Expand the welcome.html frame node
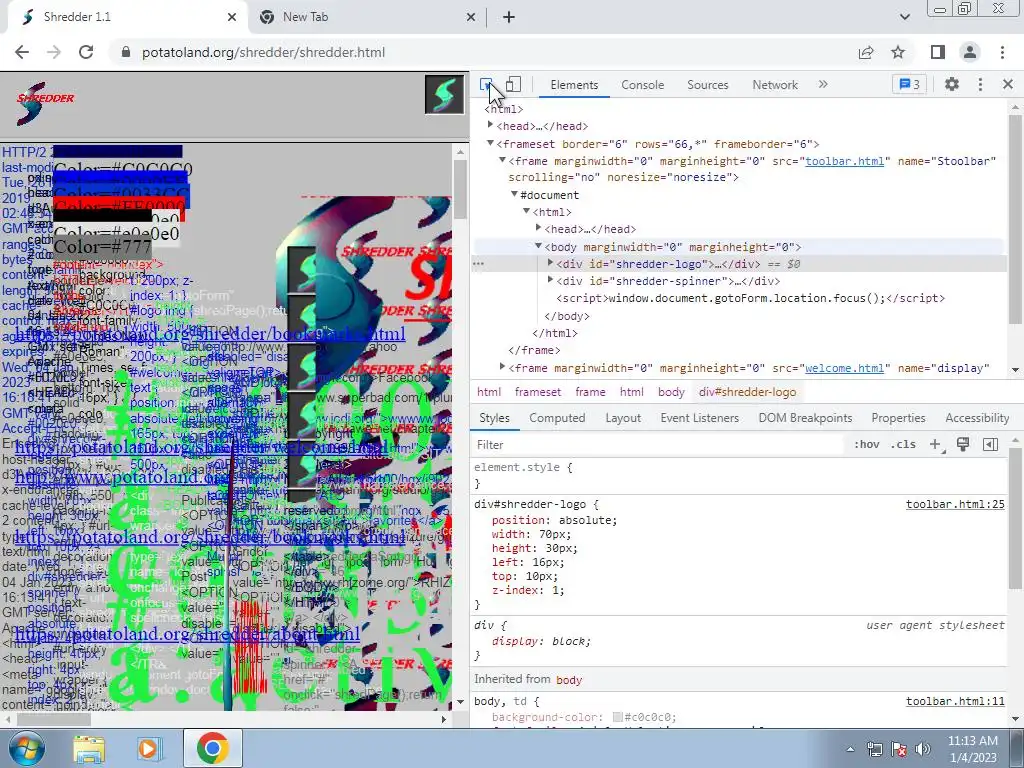This screenshot has width=1024, height=768. (502, 367)
